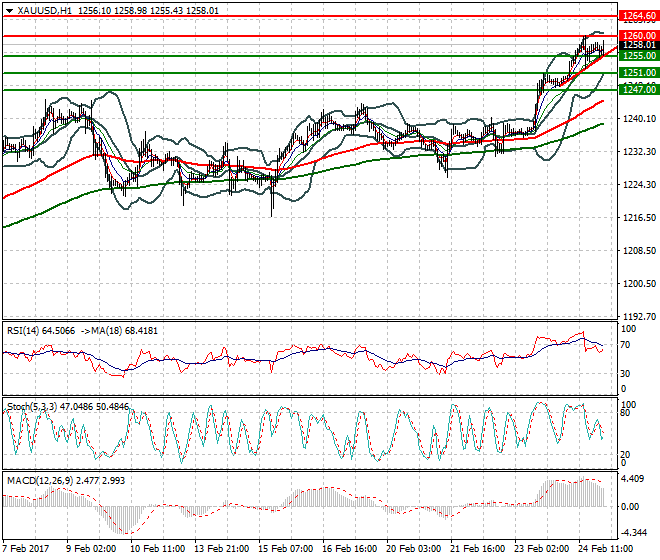Select the 1251.00 green support level label
The height and width of the screenshot is (560, 660).
click(x=639, y=73)
